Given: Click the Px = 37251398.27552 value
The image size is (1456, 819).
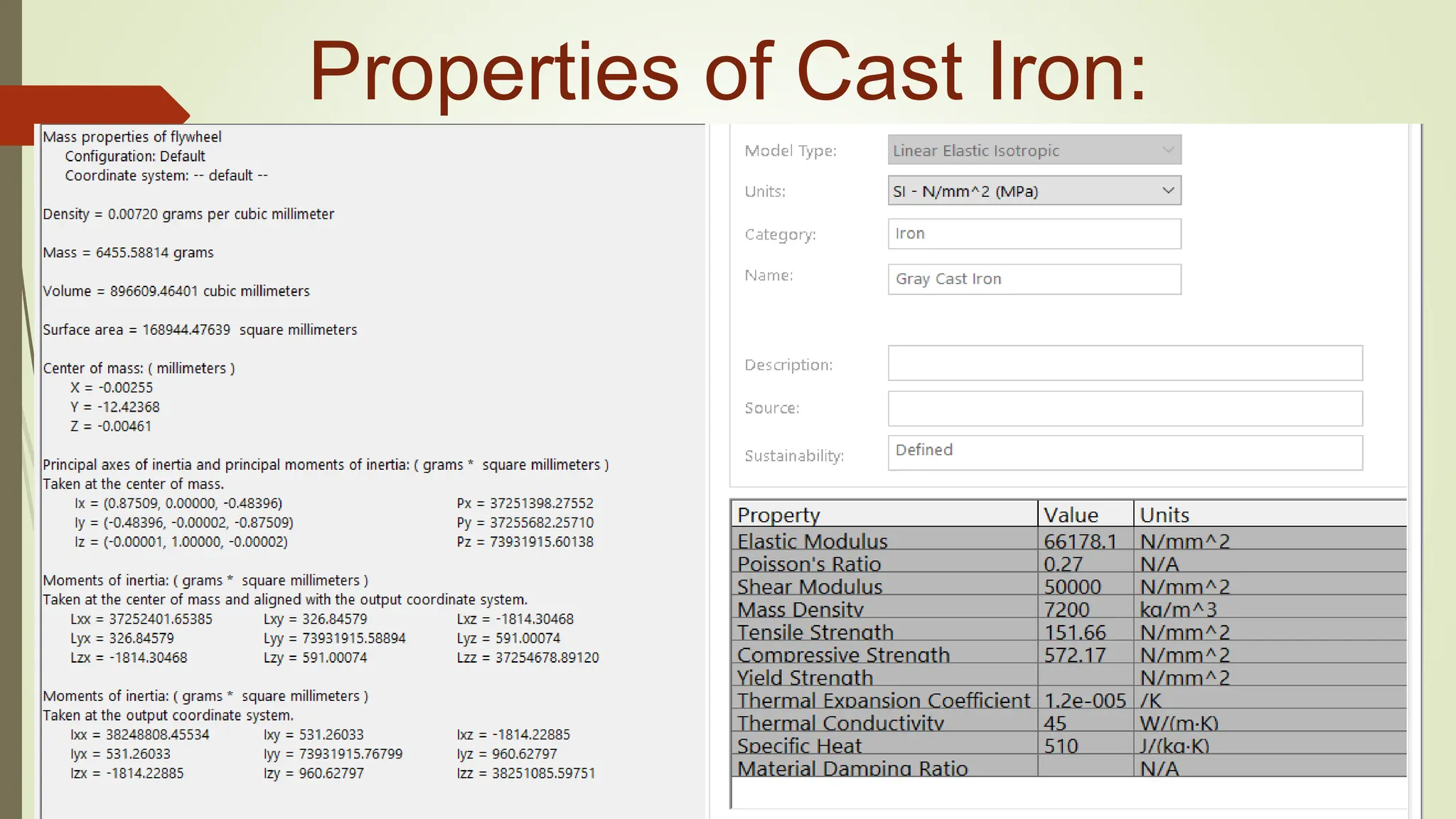Looking at the screenshot, I should click(525, 503).
